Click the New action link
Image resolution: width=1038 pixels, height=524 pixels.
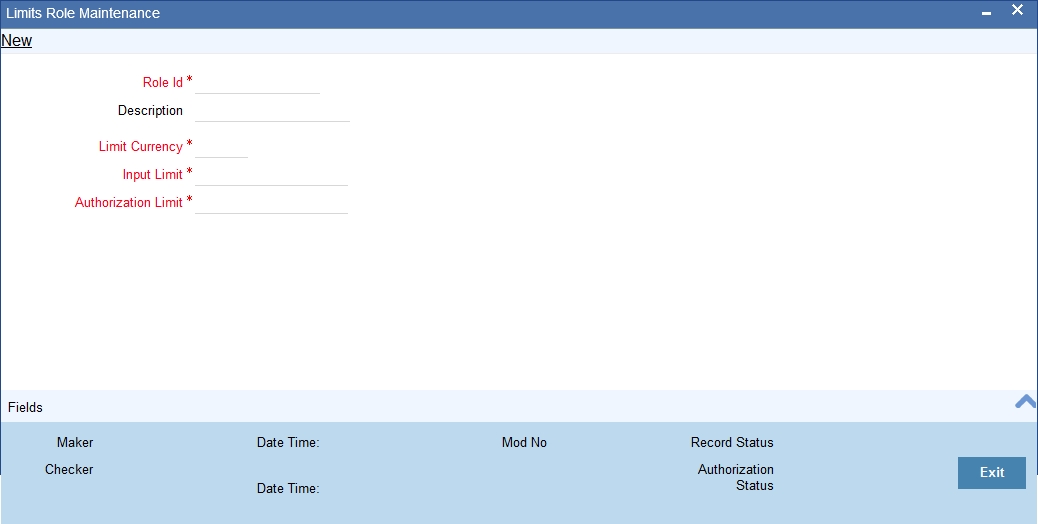17,41
